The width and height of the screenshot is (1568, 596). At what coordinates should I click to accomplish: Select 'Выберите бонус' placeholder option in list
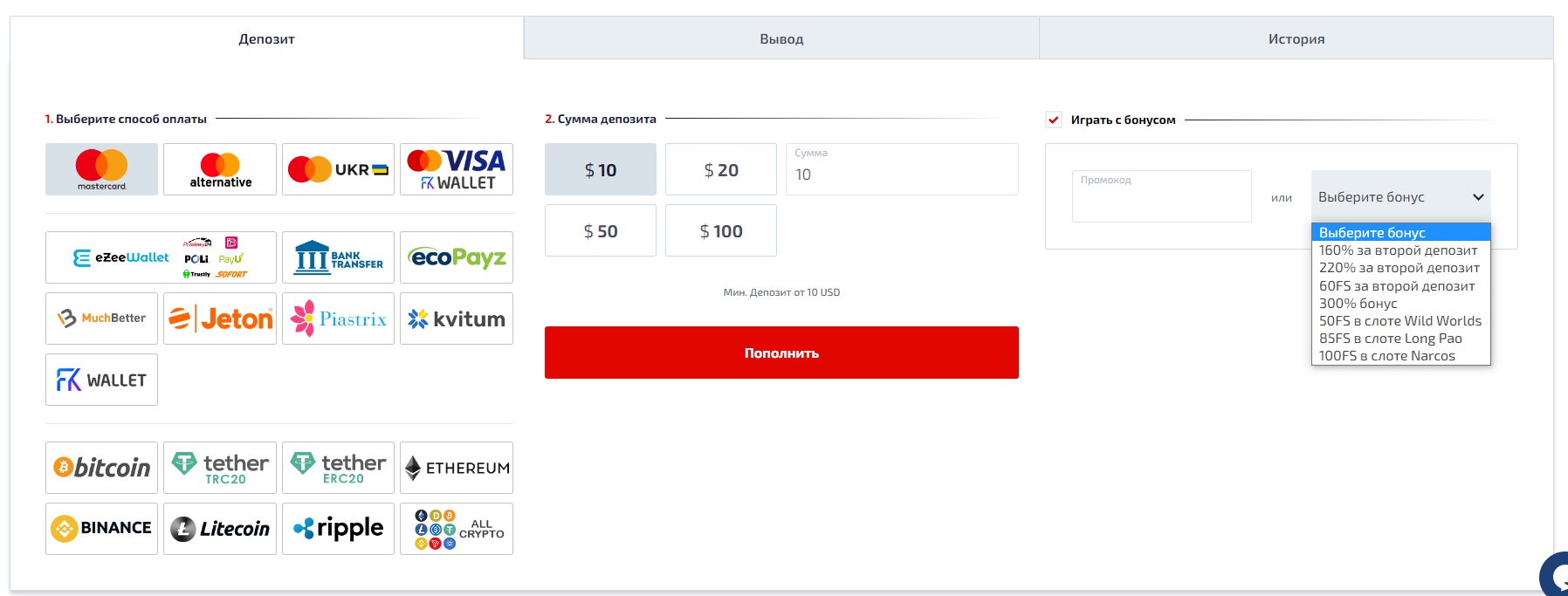(x=1400, y=233)
